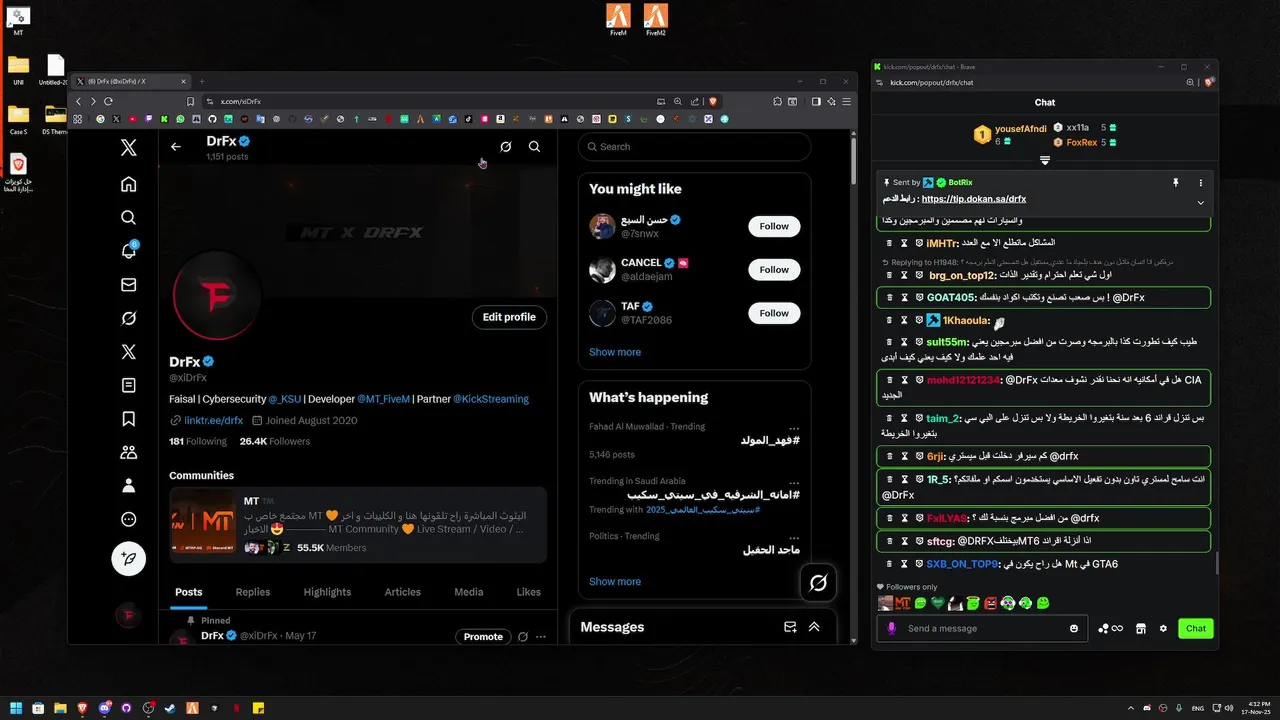Open the MT community card

[358, 525]
